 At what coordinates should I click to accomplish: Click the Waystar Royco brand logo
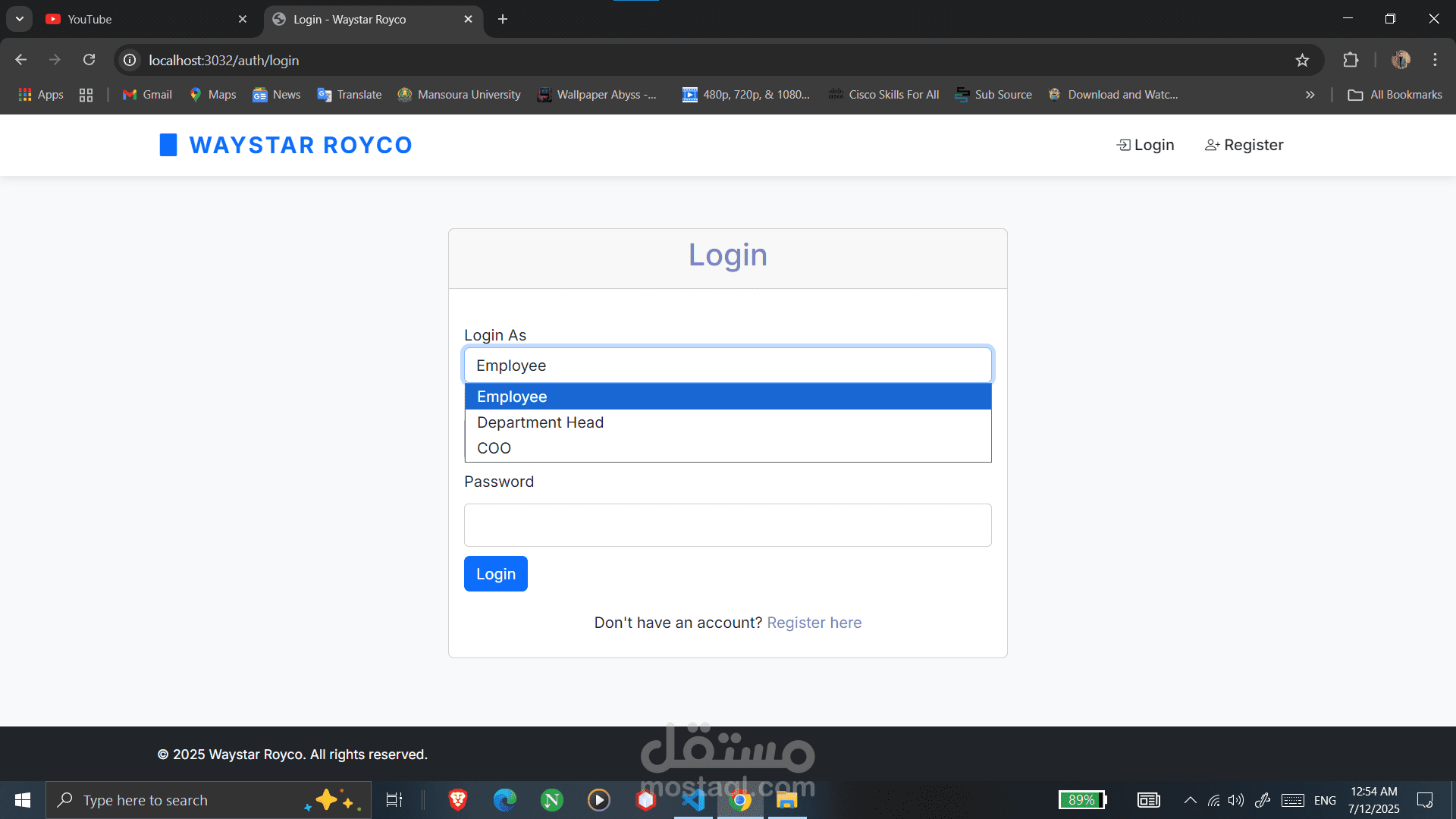286,145
